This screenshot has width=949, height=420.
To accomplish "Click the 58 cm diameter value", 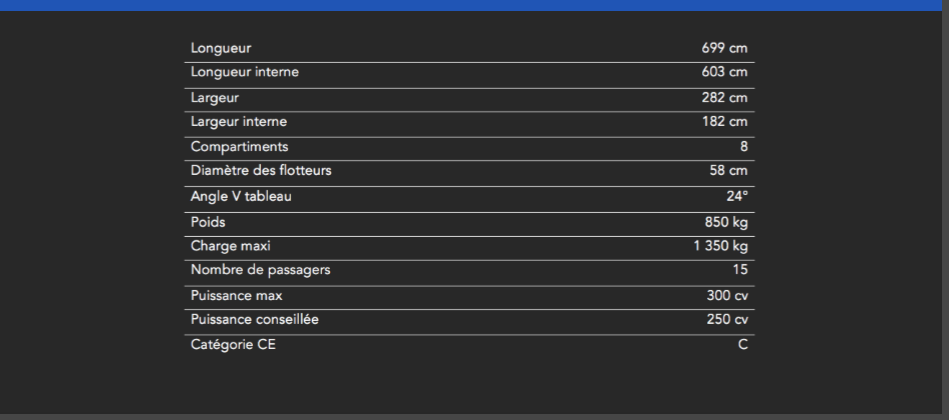I will click(728, 171).
